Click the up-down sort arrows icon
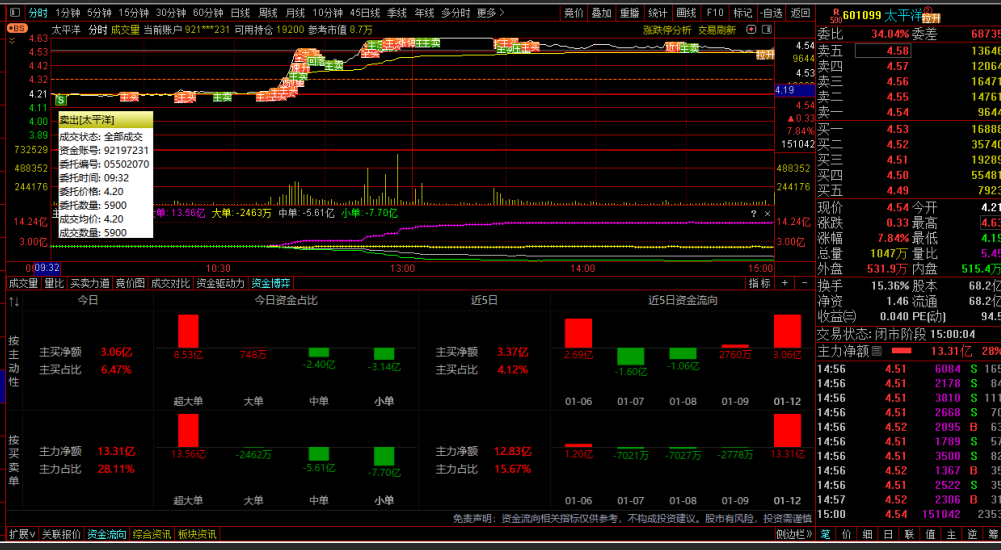 [x=14, y=301]
